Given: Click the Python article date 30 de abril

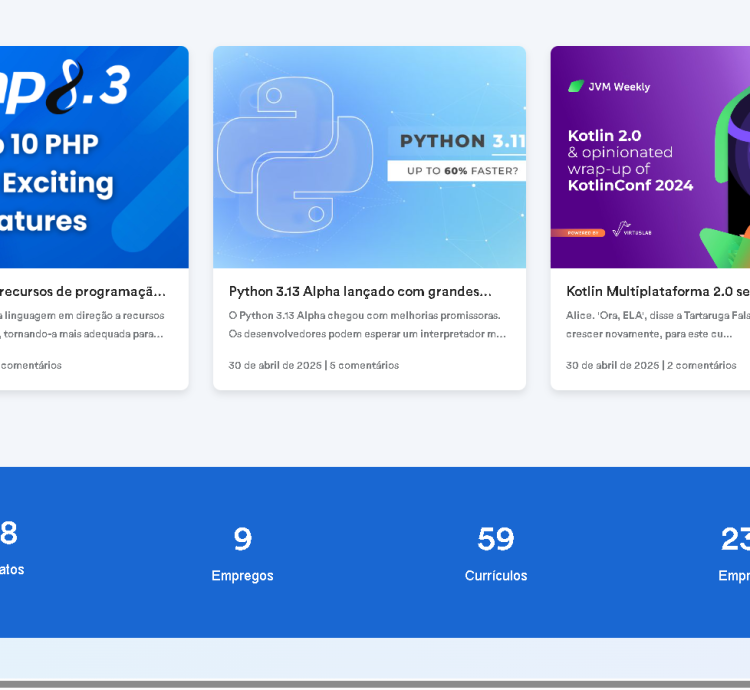Looking at the screenshot, I should [x=275, y=366].
